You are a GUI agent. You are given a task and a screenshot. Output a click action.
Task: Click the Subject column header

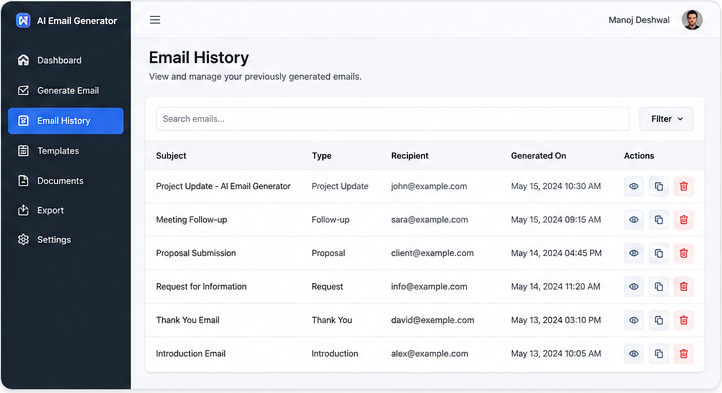point(171,156)
